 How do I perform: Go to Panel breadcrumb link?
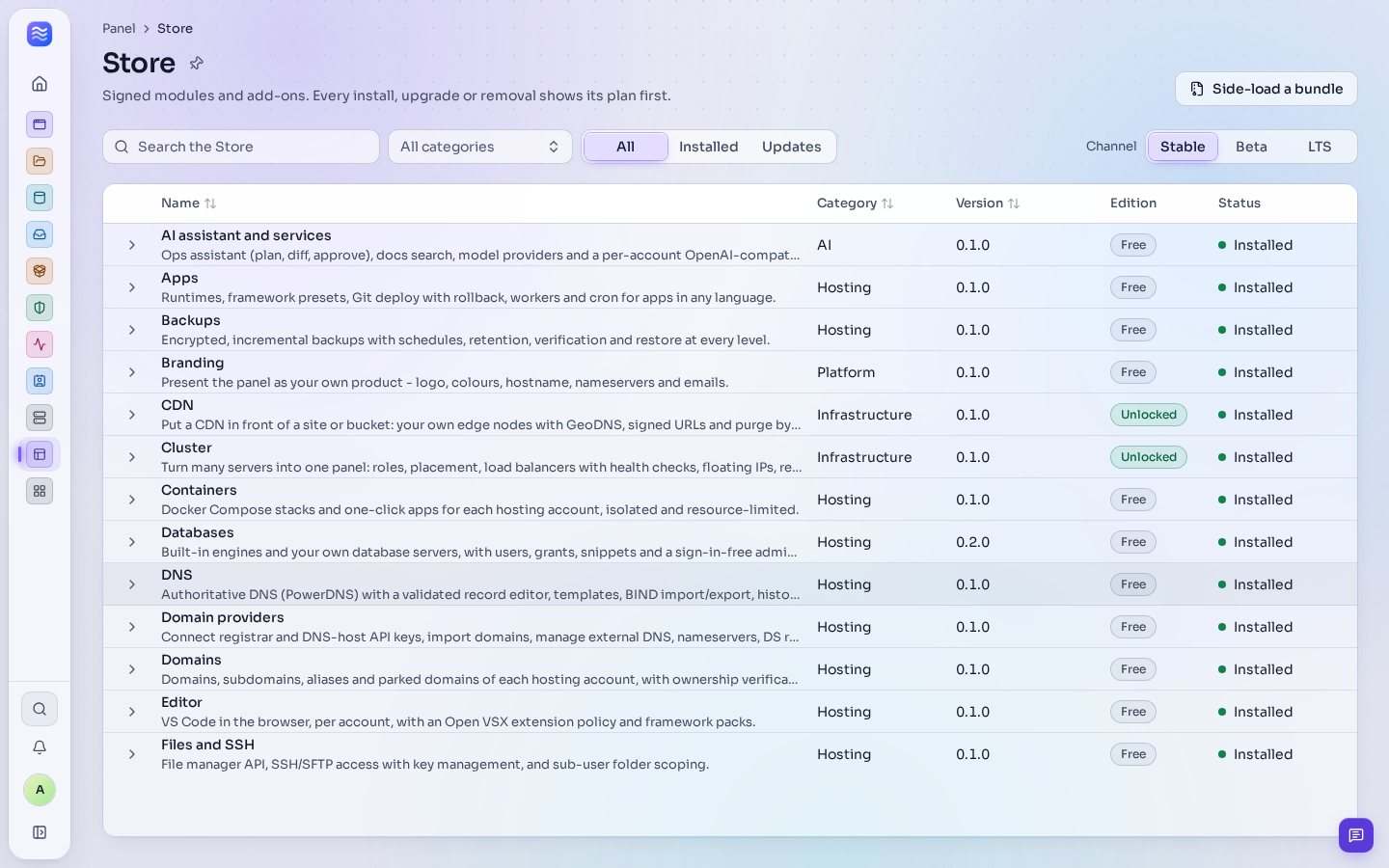pyautogui.click(x=119, y=29)
